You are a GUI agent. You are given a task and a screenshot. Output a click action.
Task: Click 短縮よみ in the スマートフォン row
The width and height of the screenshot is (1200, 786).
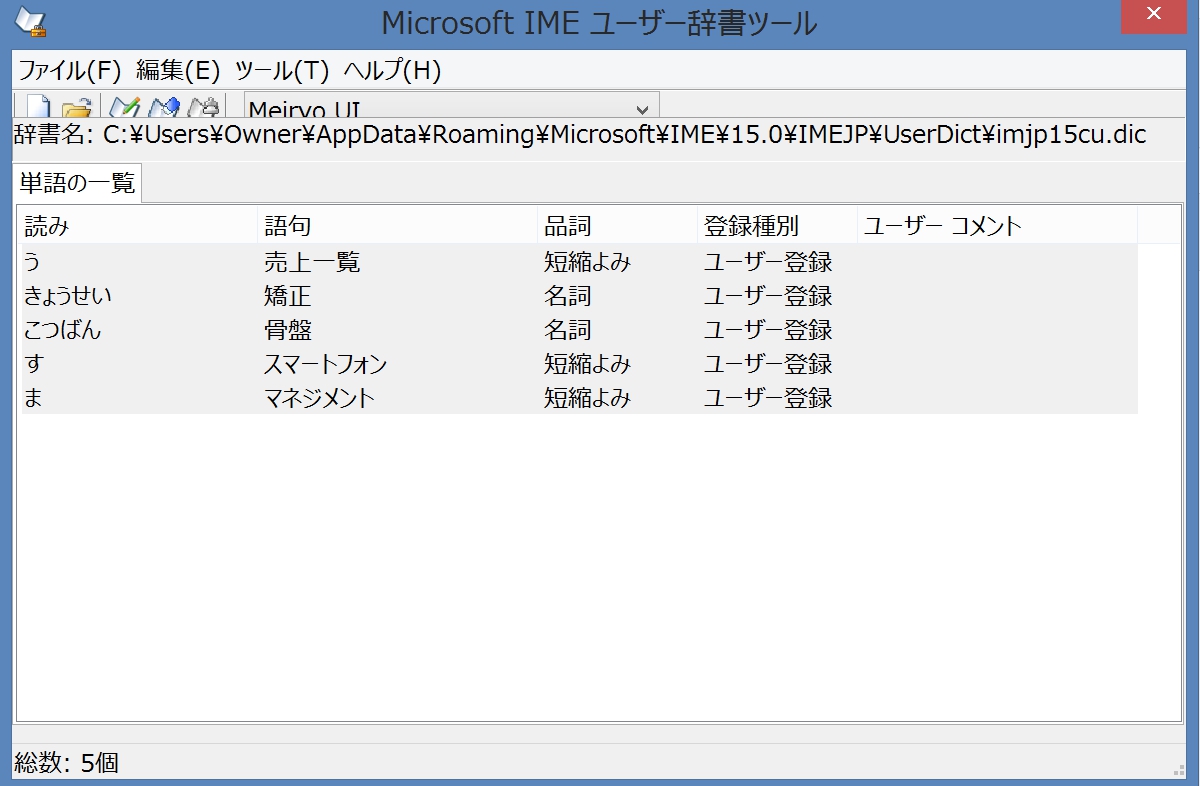point(588,364)
